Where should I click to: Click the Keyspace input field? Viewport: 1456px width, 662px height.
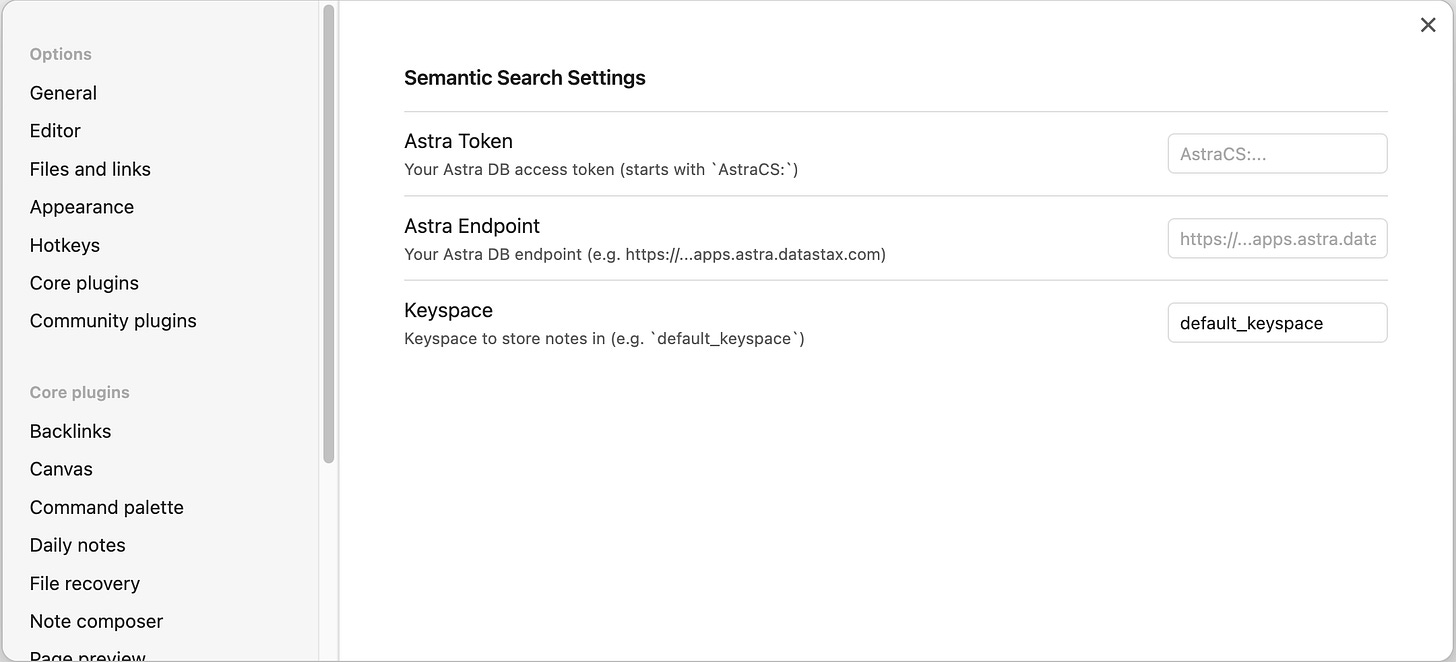1277,323
